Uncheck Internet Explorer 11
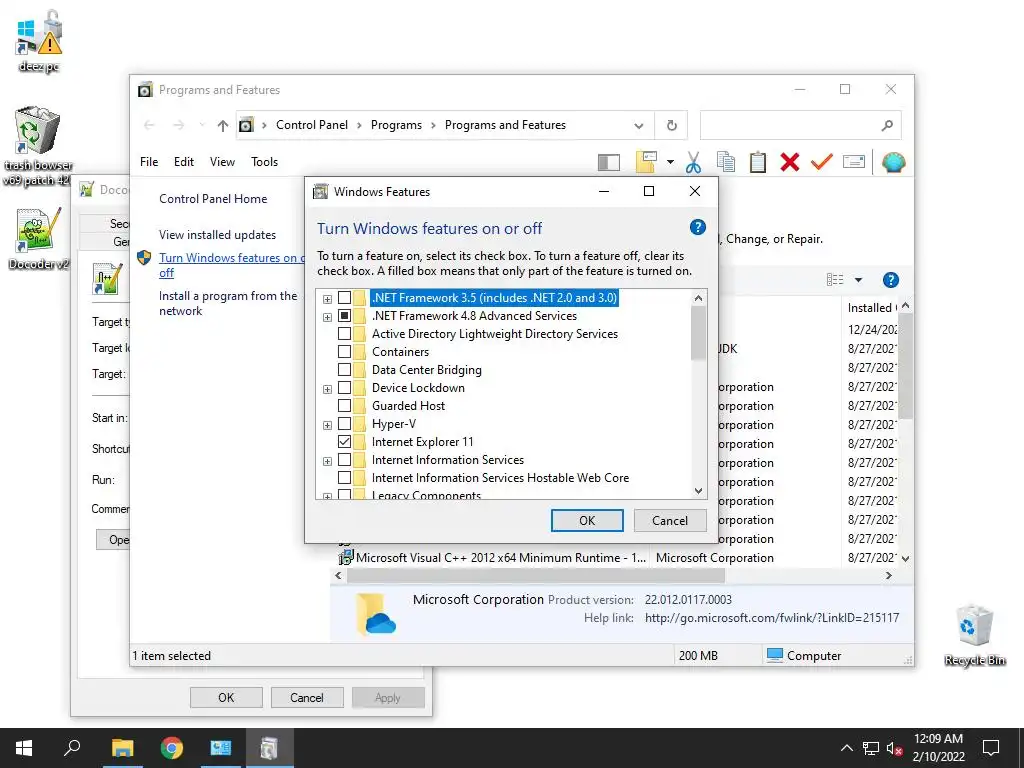The image size is (1024, 768). pyautogui.click(x=344, y=442)
